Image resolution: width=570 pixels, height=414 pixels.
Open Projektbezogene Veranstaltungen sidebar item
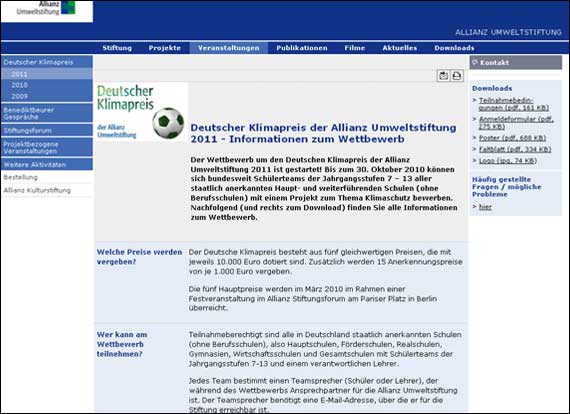click(47, 147)
